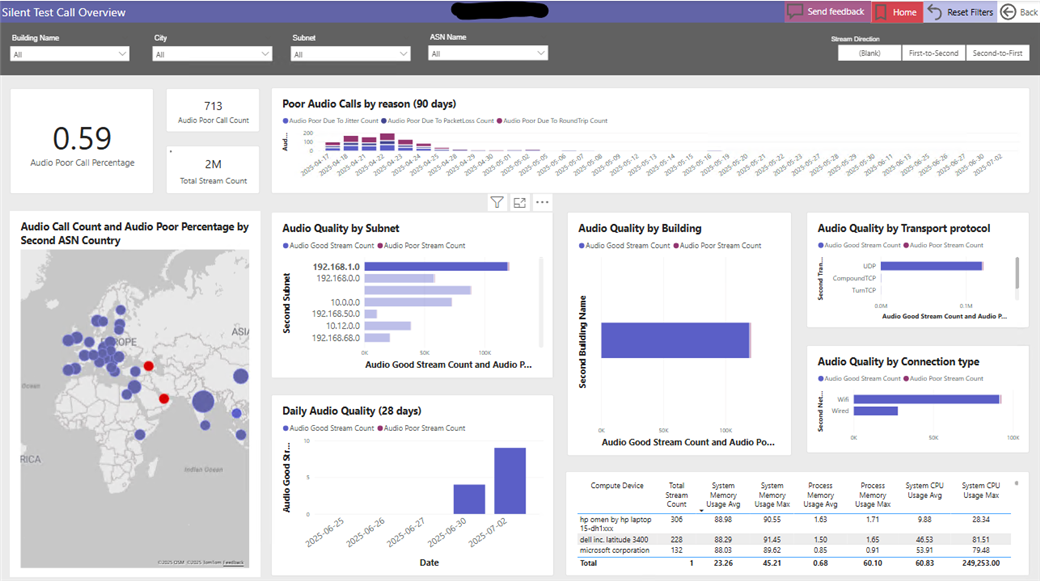Click the Send feedback speech bubble icon
1040x581 pixels.
tap(796, 12)
